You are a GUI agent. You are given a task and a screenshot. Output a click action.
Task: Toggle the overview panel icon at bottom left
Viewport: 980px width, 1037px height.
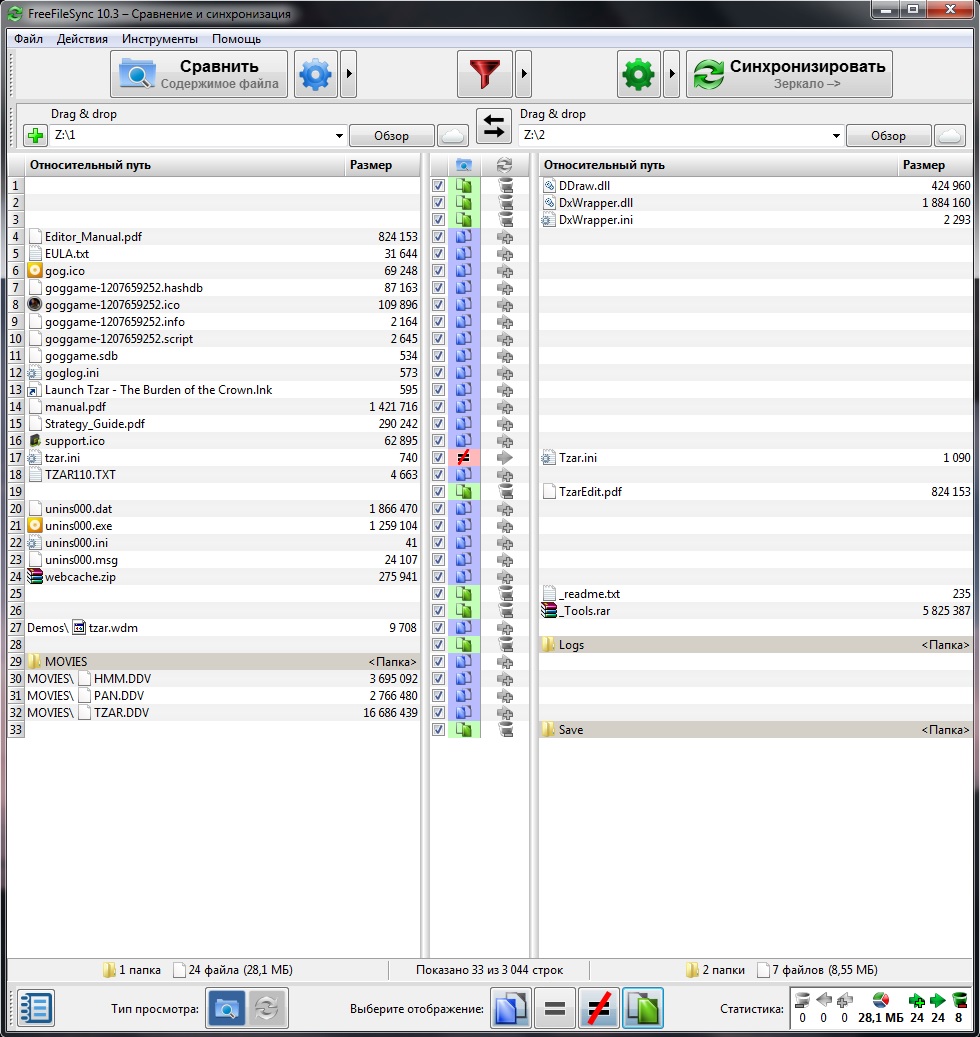click(36, 1009)
